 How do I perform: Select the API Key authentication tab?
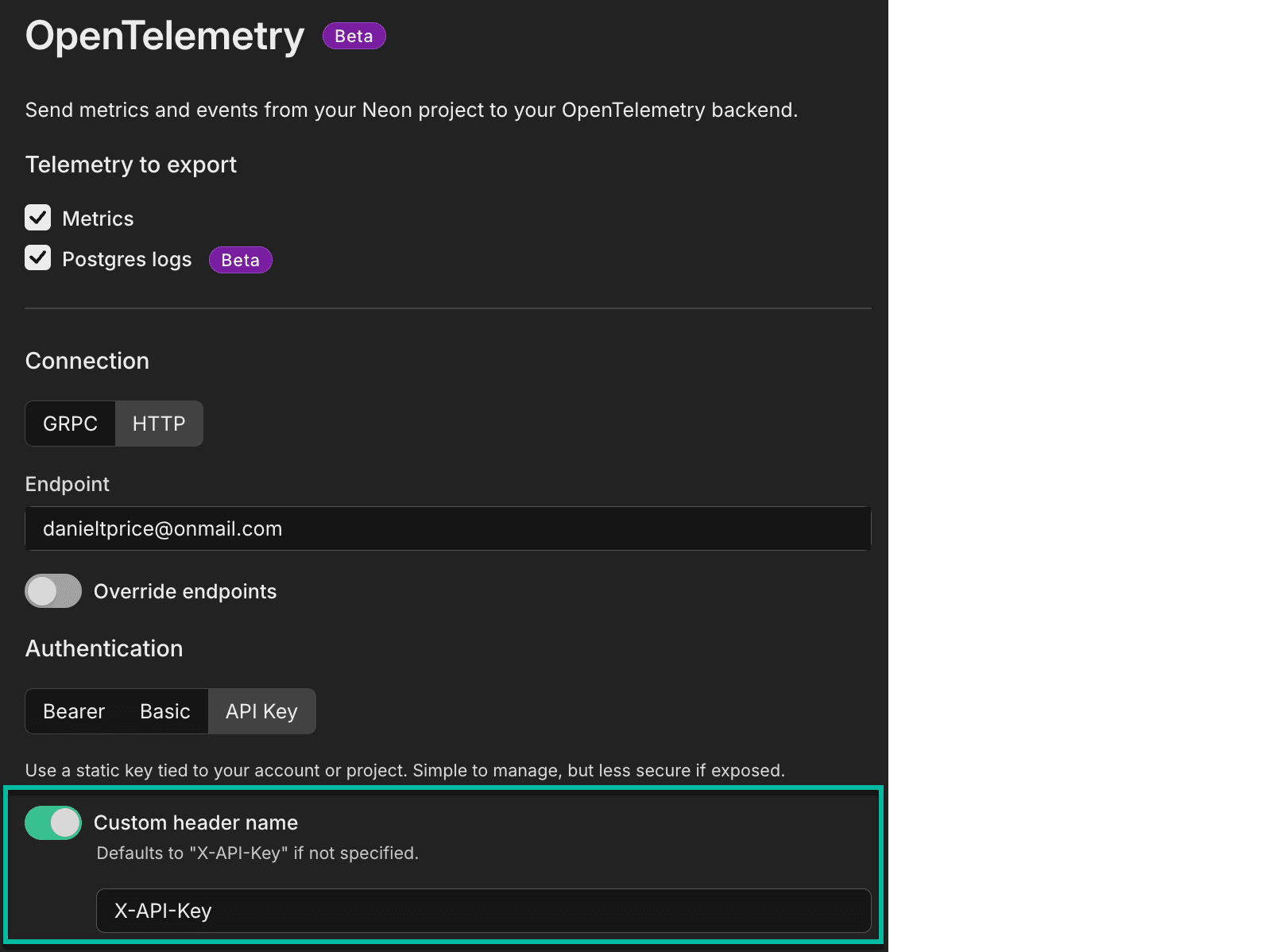click(261, 711)
